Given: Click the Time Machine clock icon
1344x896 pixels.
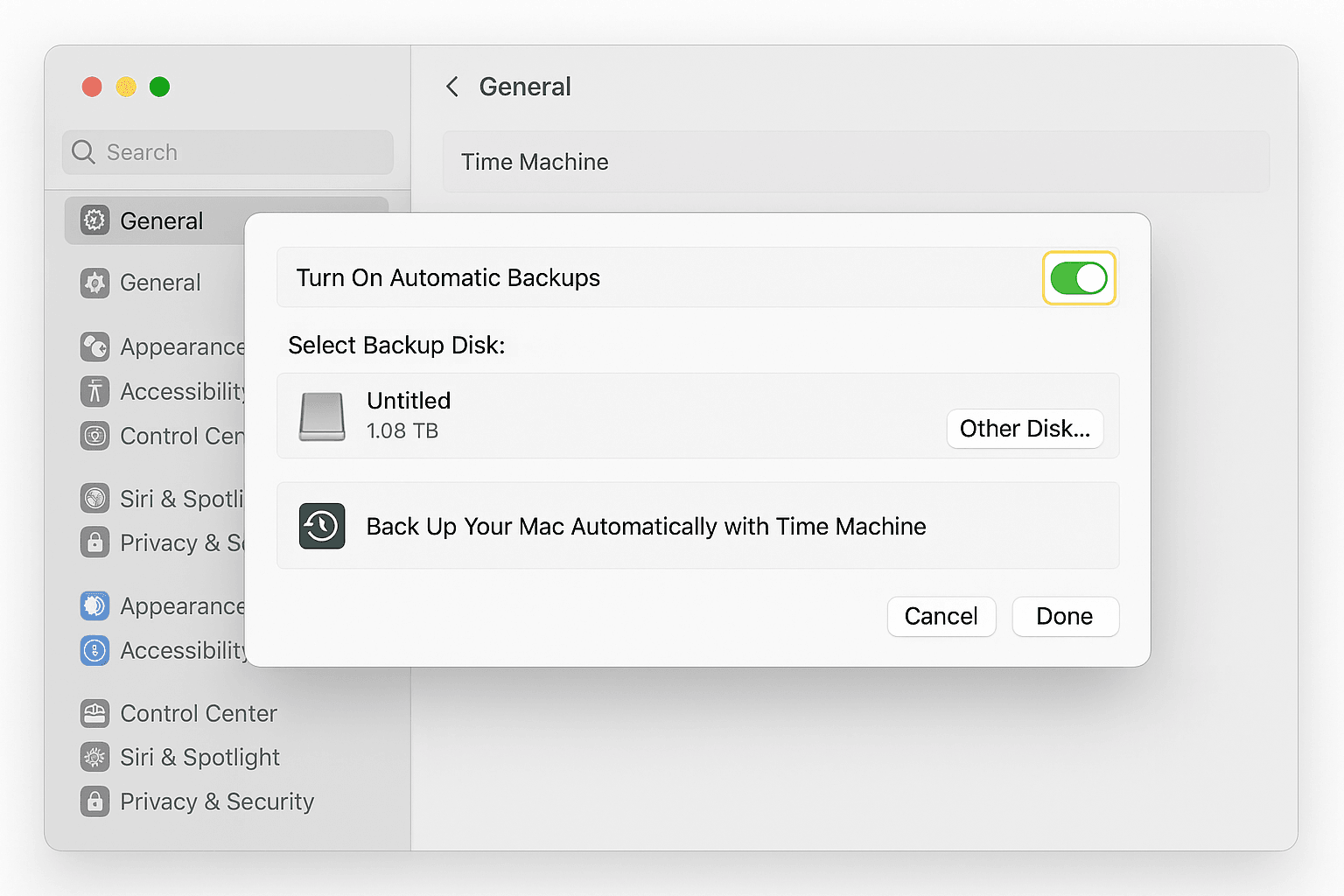Looking at the screenshot, I should pyautogui.click(x=322, y=526).
